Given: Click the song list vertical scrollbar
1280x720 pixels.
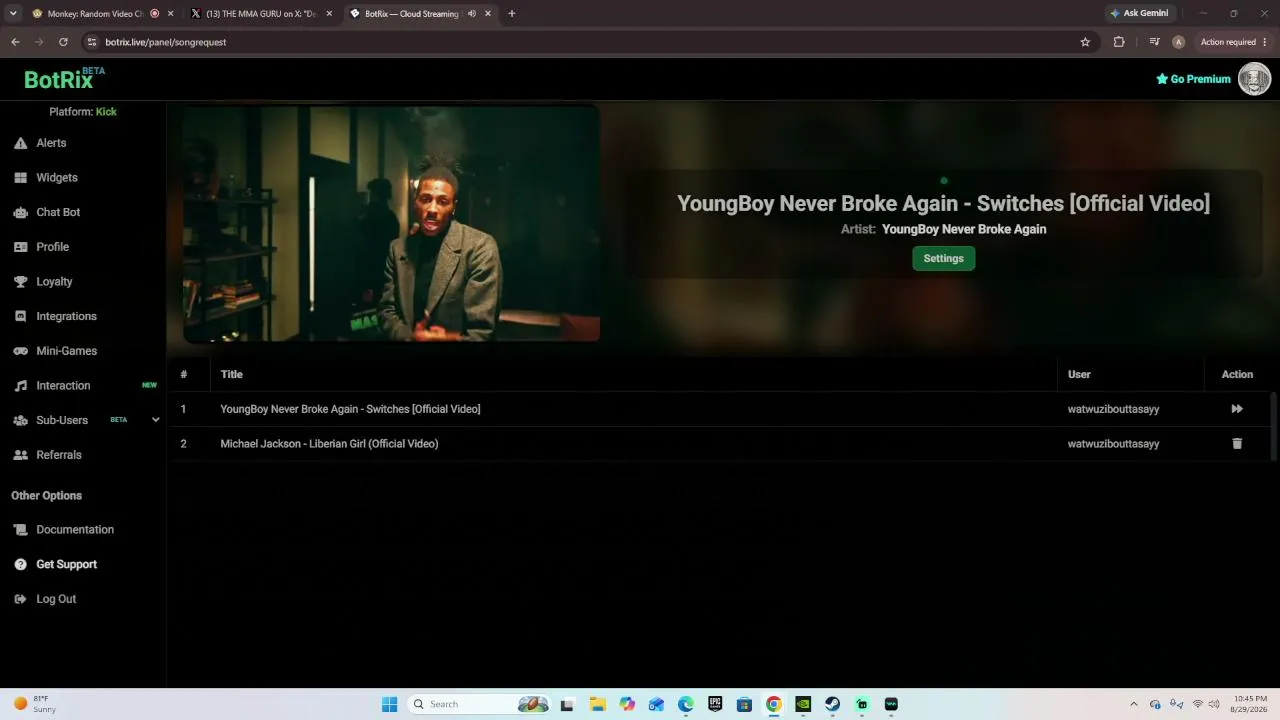Looking at the screenshot, I should (x=1274, y=425).
